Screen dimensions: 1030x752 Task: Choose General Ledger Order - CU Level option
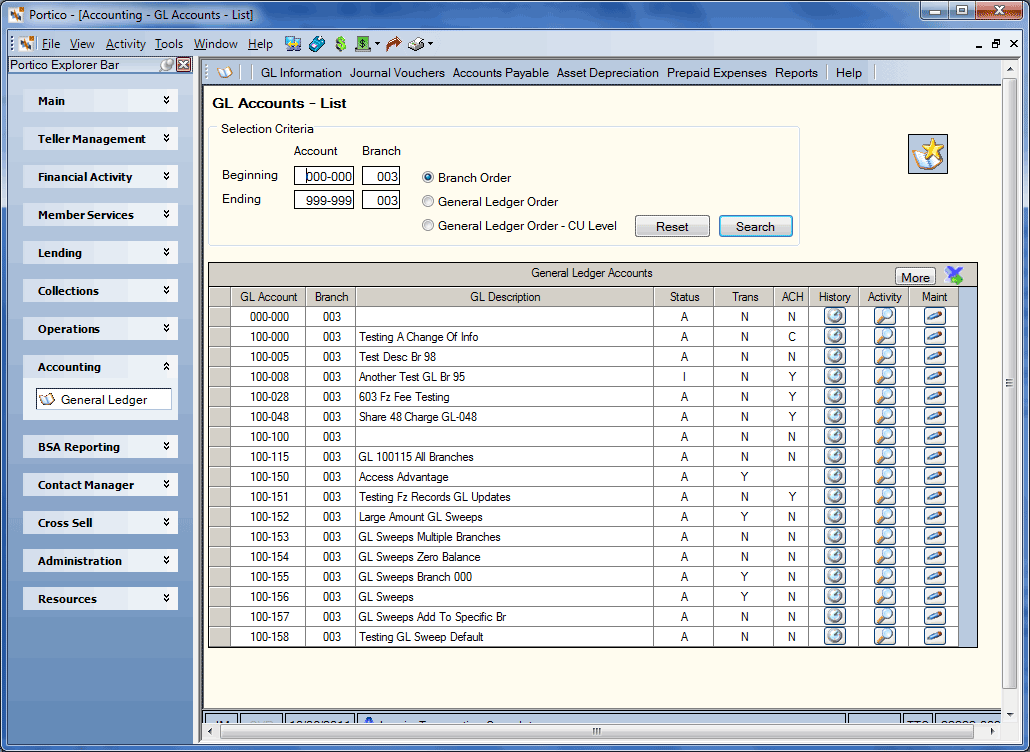[428, 226]
